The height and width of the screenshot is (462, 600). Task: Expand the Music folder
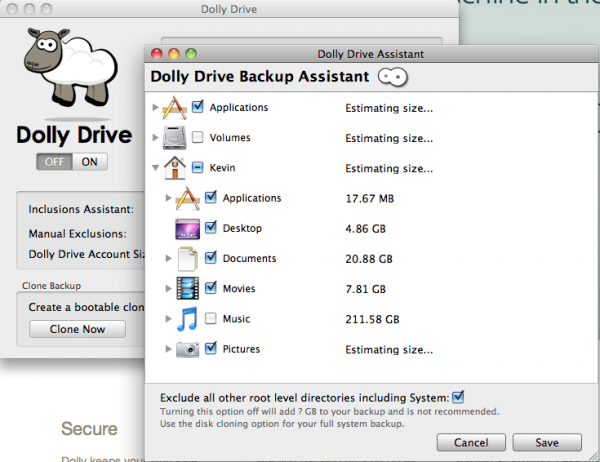coord(168,318)
